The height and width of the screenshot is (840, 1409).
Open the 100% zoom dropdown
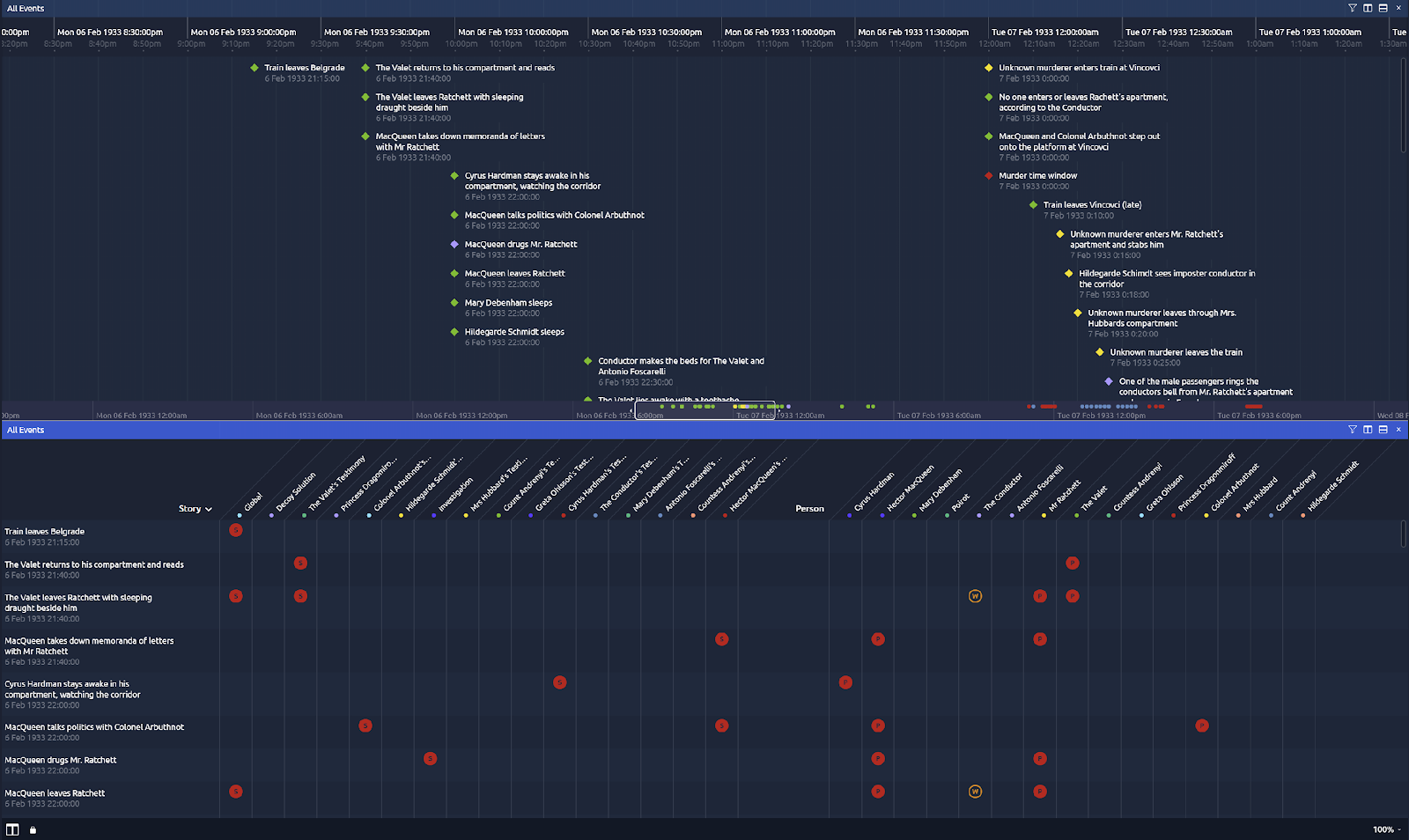pyautogui.click(x=1386, y=829)
